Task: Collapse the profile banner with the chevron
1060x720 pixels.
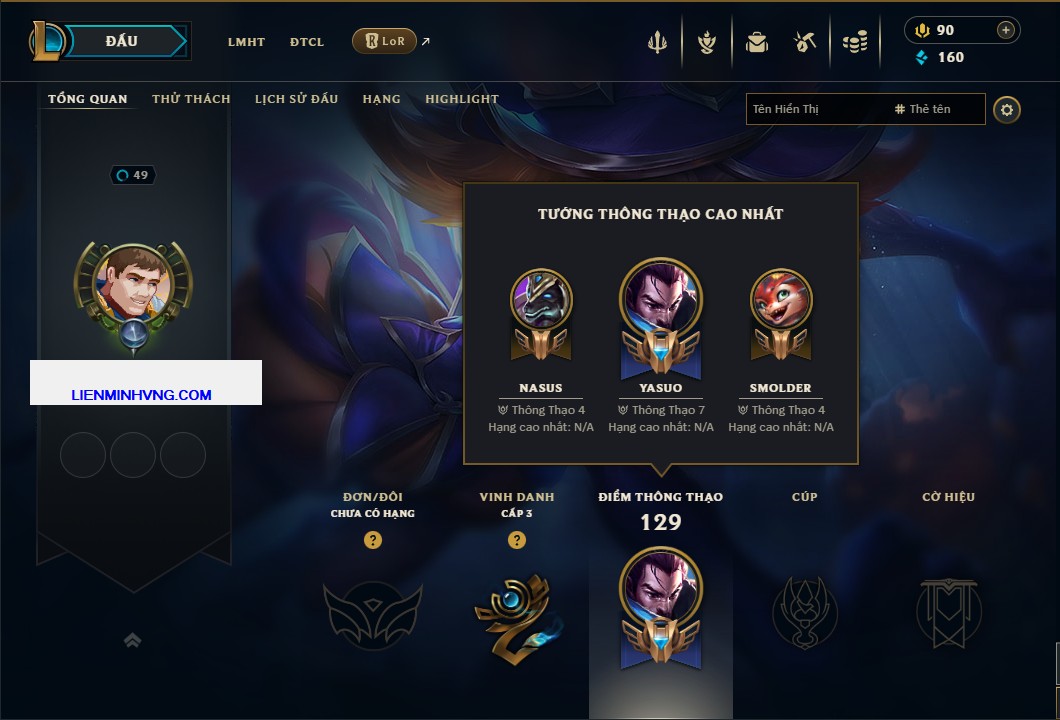Action: 132,640
